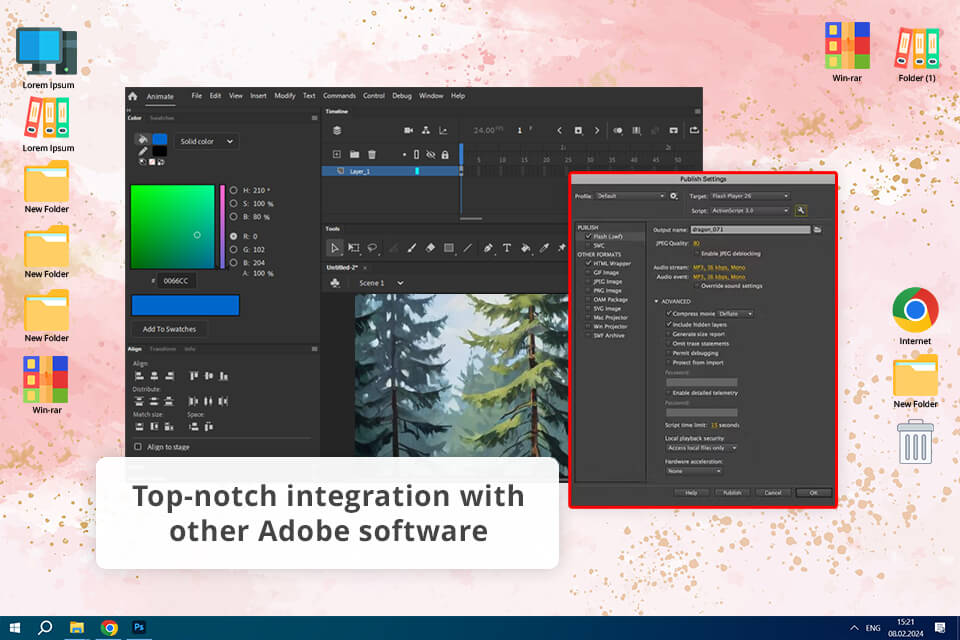Open the Window menu
This screenshot has width=960, height=640.
coord(431,96)
